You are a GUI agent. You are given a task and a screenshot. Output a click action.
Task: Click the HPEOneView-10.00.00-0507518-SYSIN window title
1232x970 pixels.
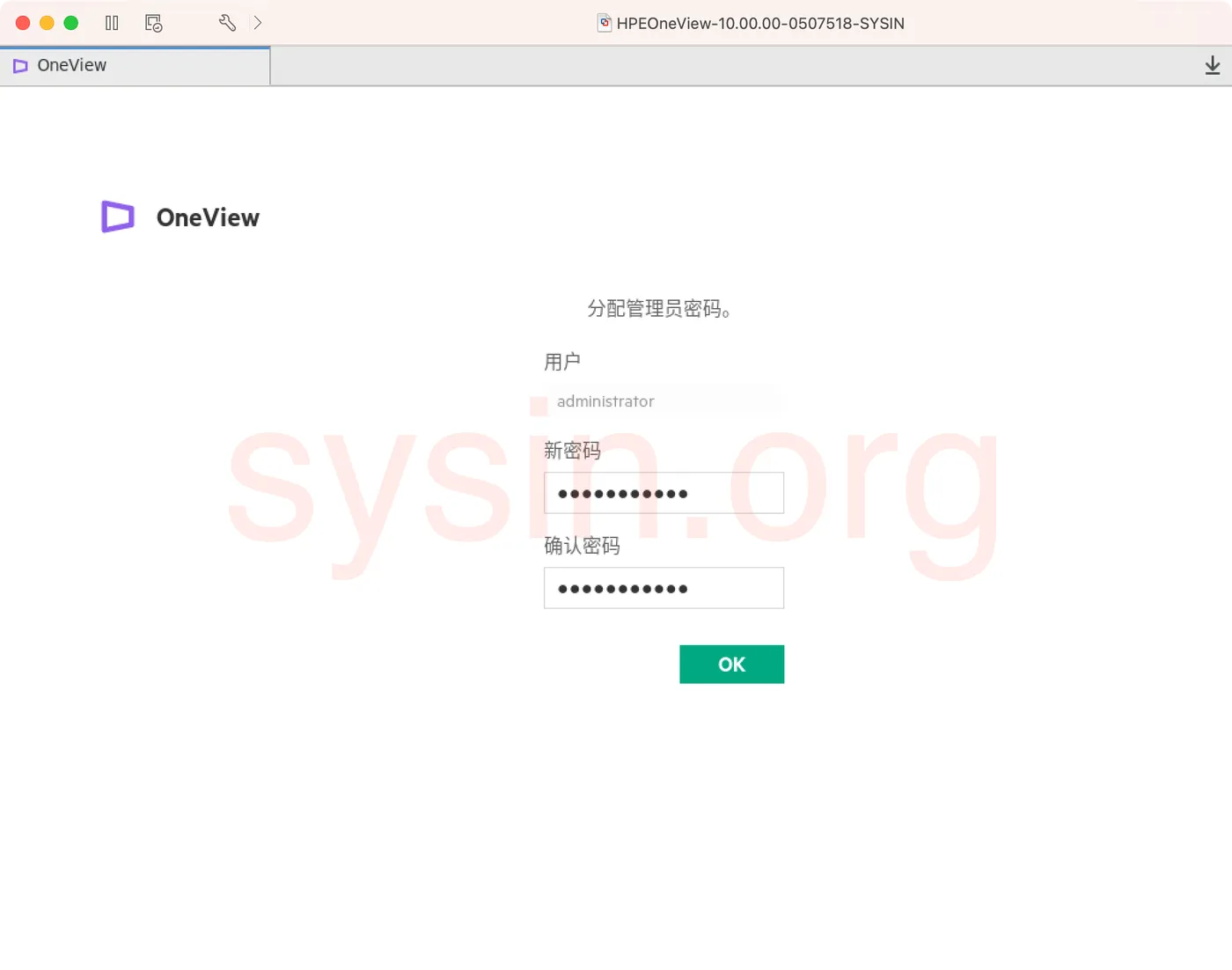point(760,24)
